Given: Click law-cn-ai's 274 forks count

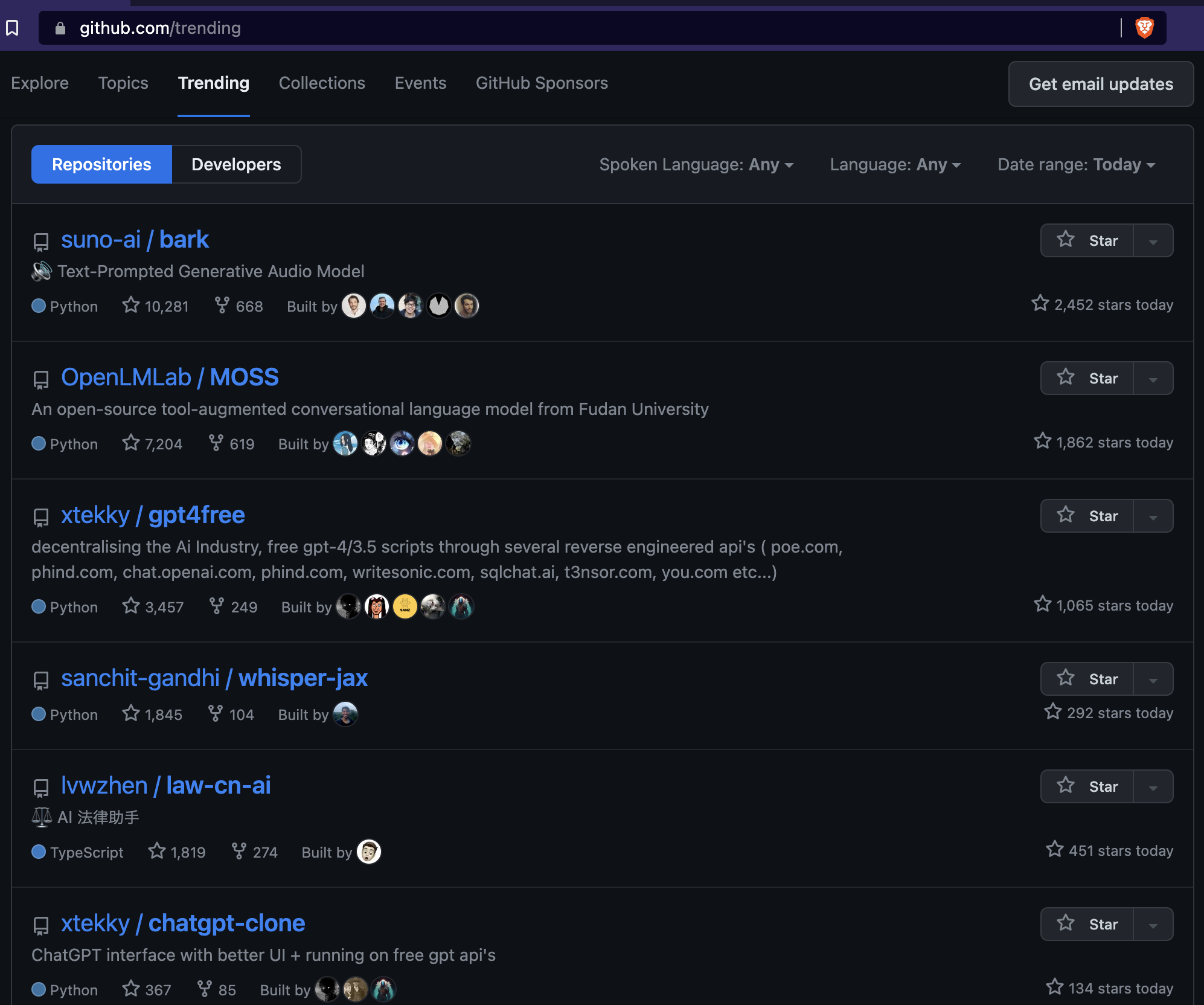Looking at the screenshot, I should coord(254,852).
